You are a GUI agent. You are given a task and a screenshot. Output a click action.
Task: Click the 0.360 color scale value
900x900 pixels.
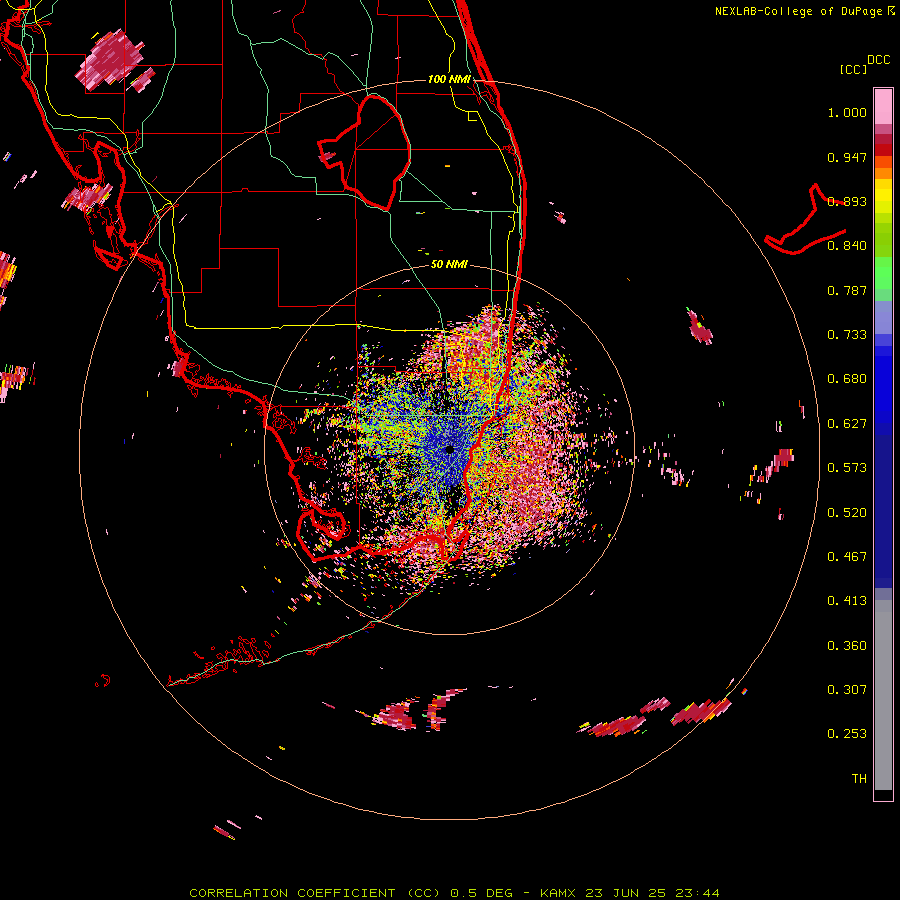point(847,646)
